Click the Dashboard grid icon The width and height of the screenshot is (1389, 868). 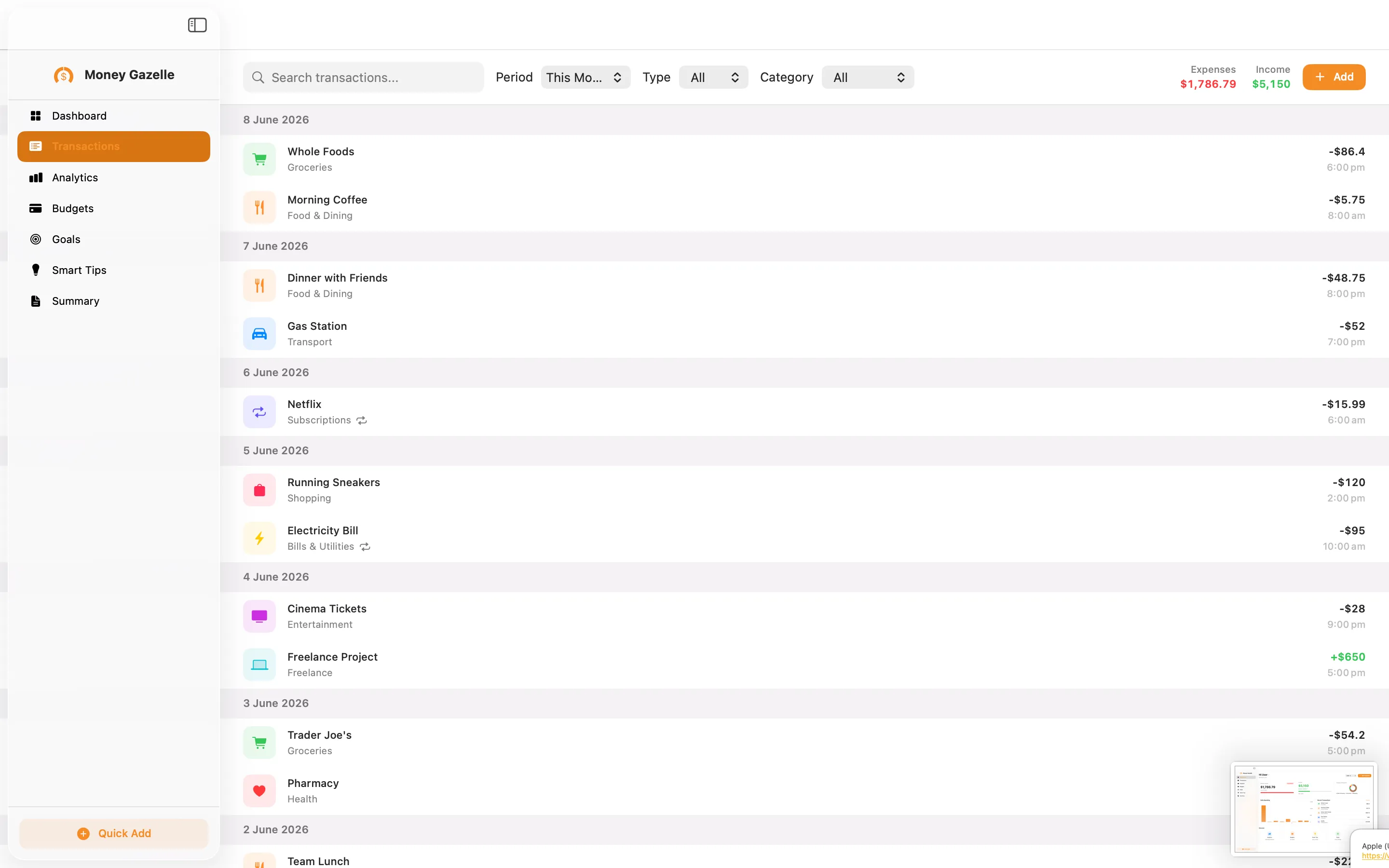click(x=36, y=116)
